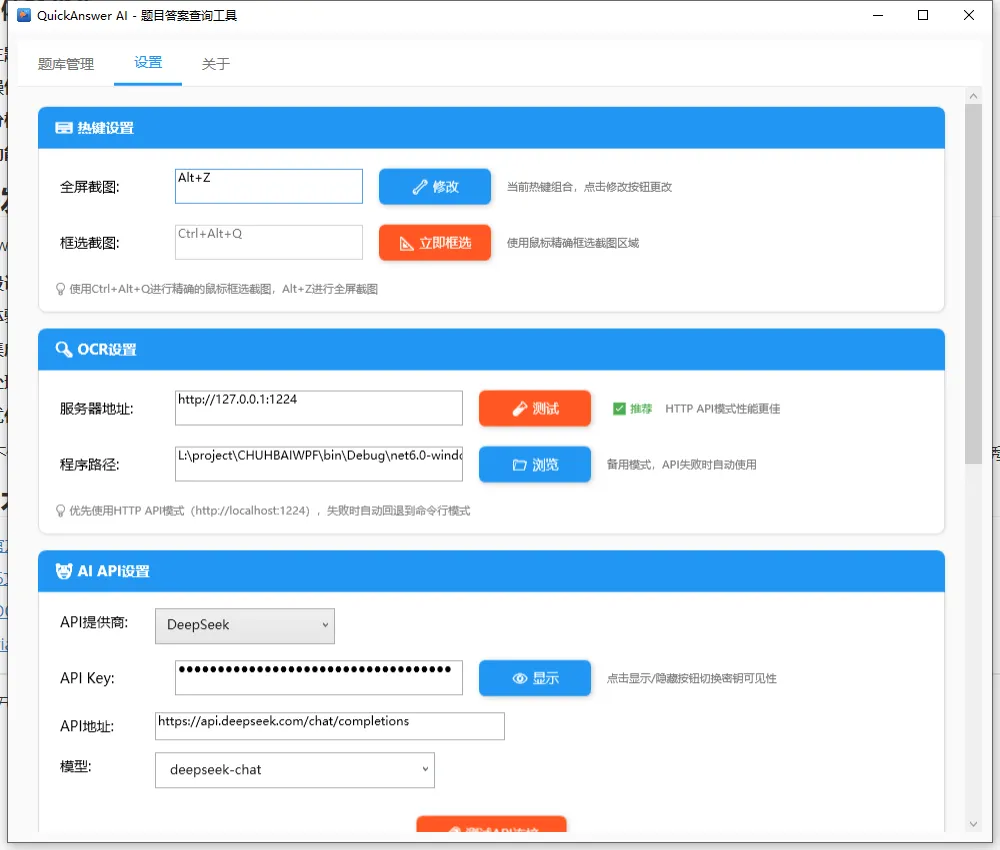Click the scrollbar down arrow
Image resolution: width=1000 pixels, height=850 pixels.
973,823
